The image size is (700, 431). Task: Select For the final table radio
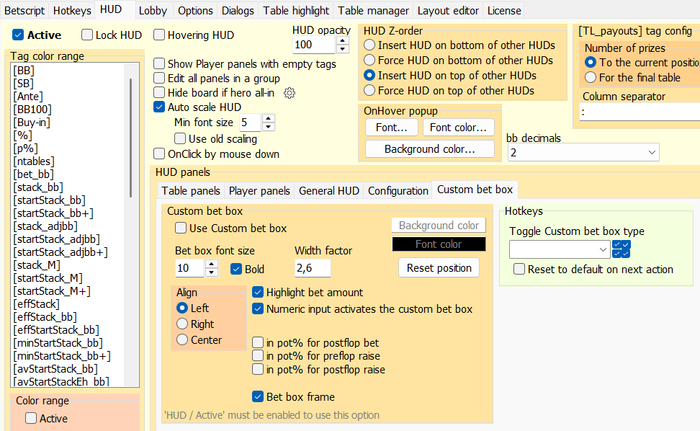[590, 77]
